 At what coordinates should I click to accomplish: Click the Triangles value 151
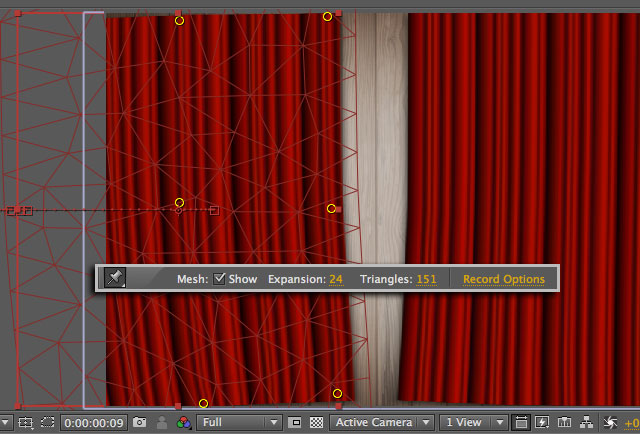tap(427, 279)
